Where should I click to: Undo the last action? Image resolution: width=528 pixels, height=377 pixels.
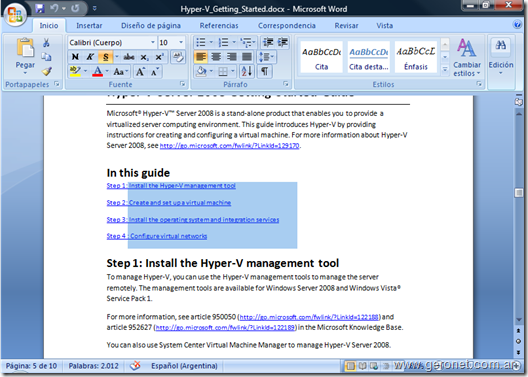pyautogui.click(x=54, y=8)
